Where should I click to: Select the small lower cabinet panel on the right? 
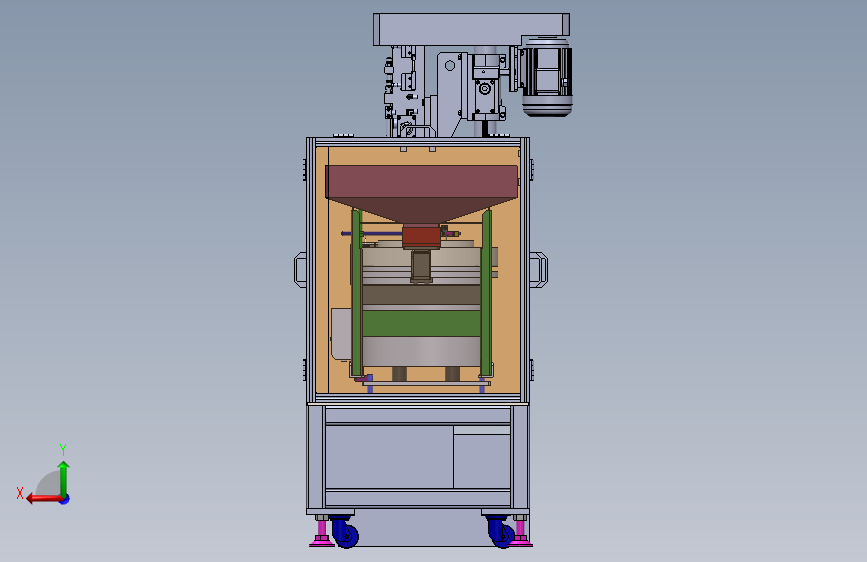click(x=482, y=461)
